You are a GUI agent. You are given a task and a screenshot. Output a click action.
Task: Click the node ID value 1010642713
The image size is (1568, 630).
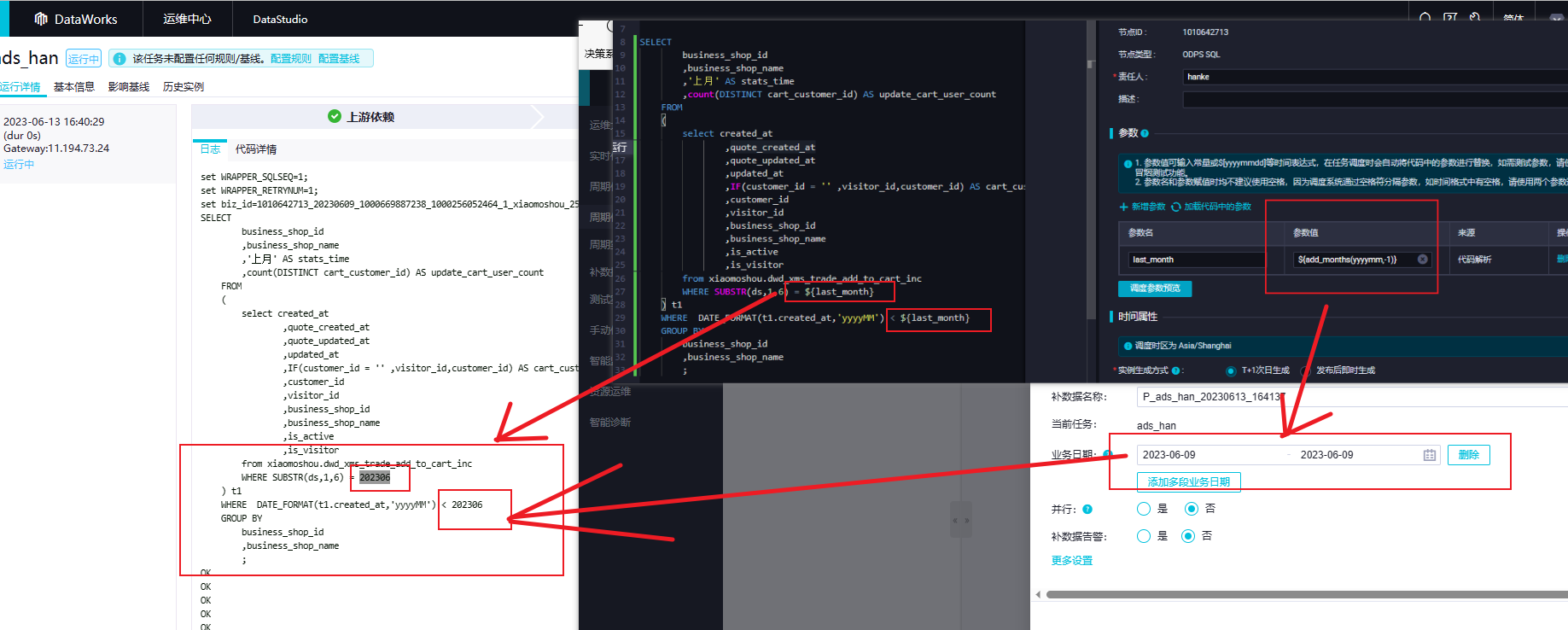(x=1205, y=32)
